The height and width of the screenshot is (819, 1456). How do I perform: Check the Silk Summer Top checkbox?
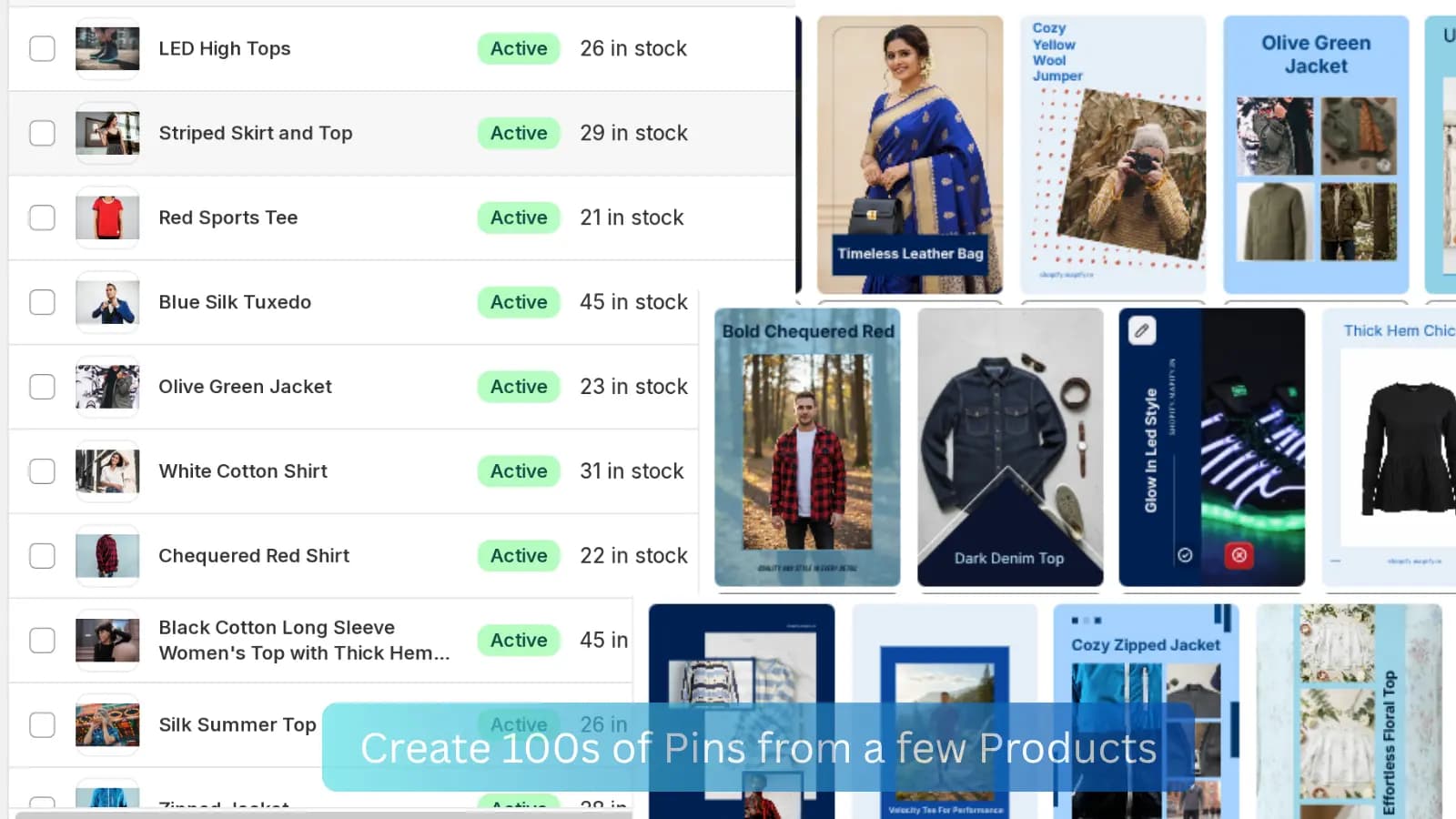[42, 725]
